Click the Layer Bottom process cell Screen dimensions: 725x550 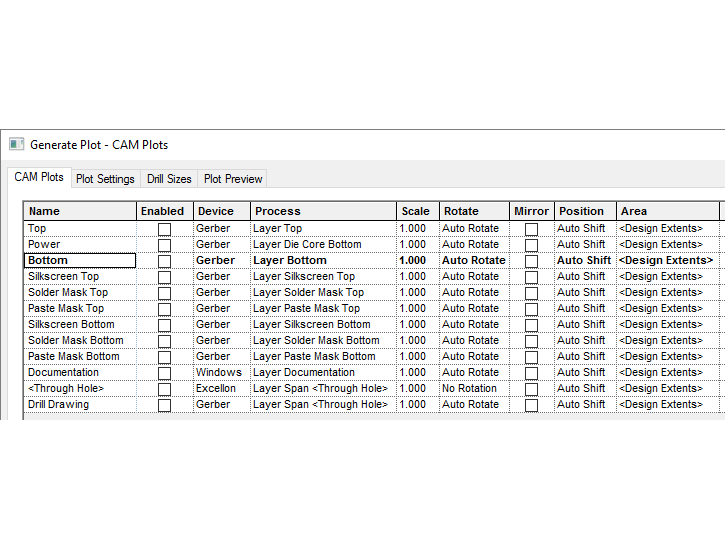coord(323,260)
